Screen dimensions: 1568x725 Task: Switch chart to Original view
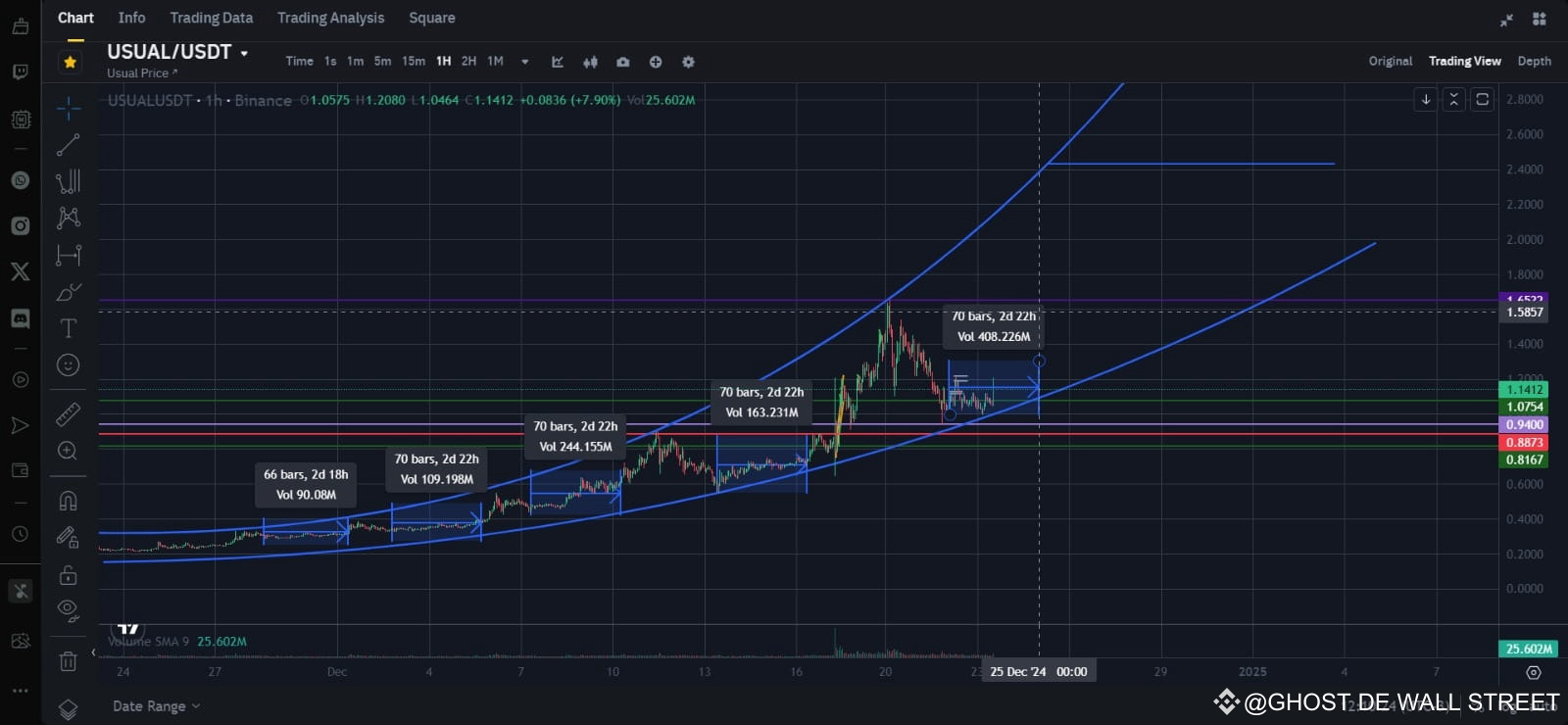pyautogui.click(x=1391, y=61)
